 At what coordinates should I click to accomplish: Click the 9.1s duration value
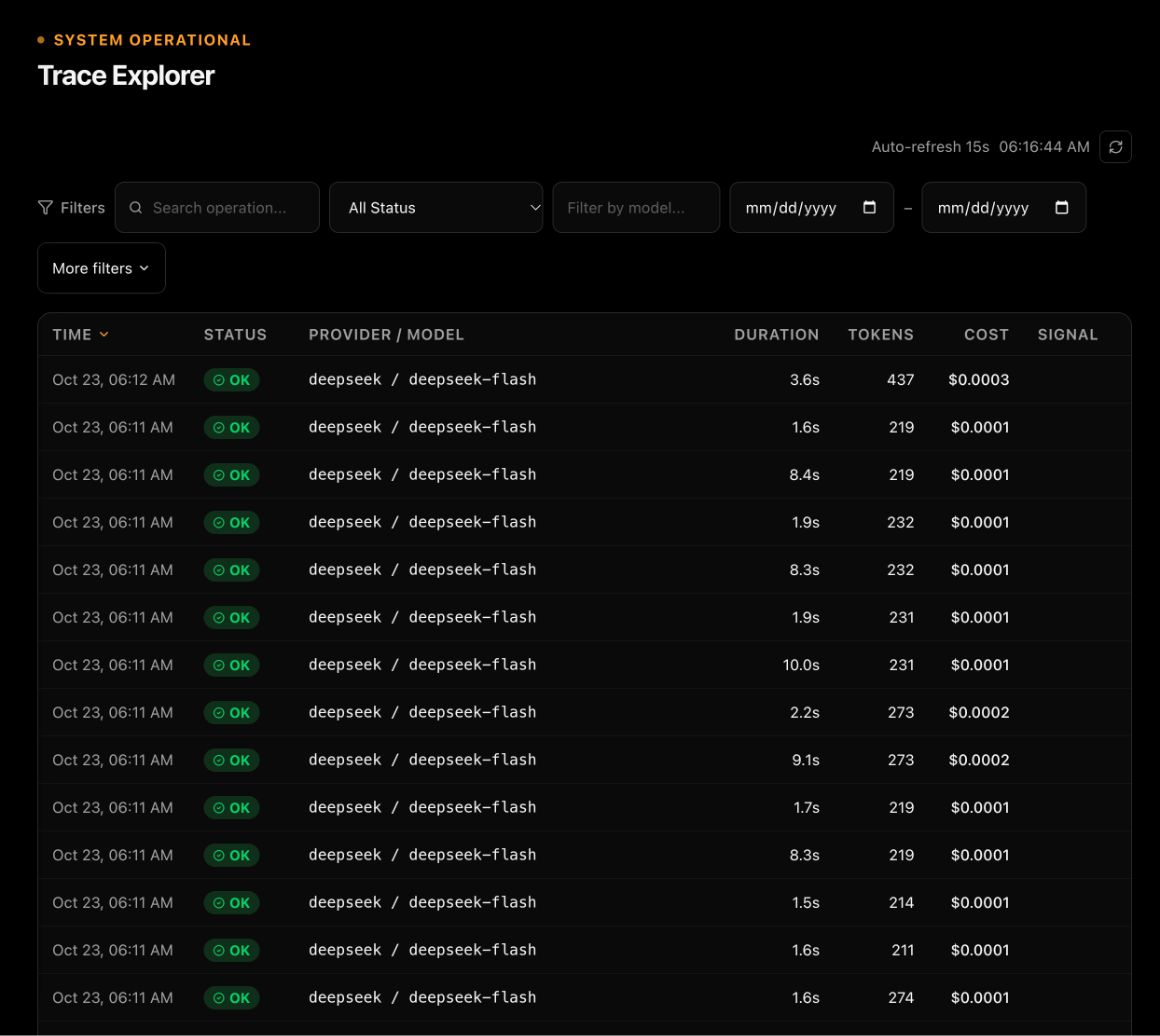tap(806, 760)
